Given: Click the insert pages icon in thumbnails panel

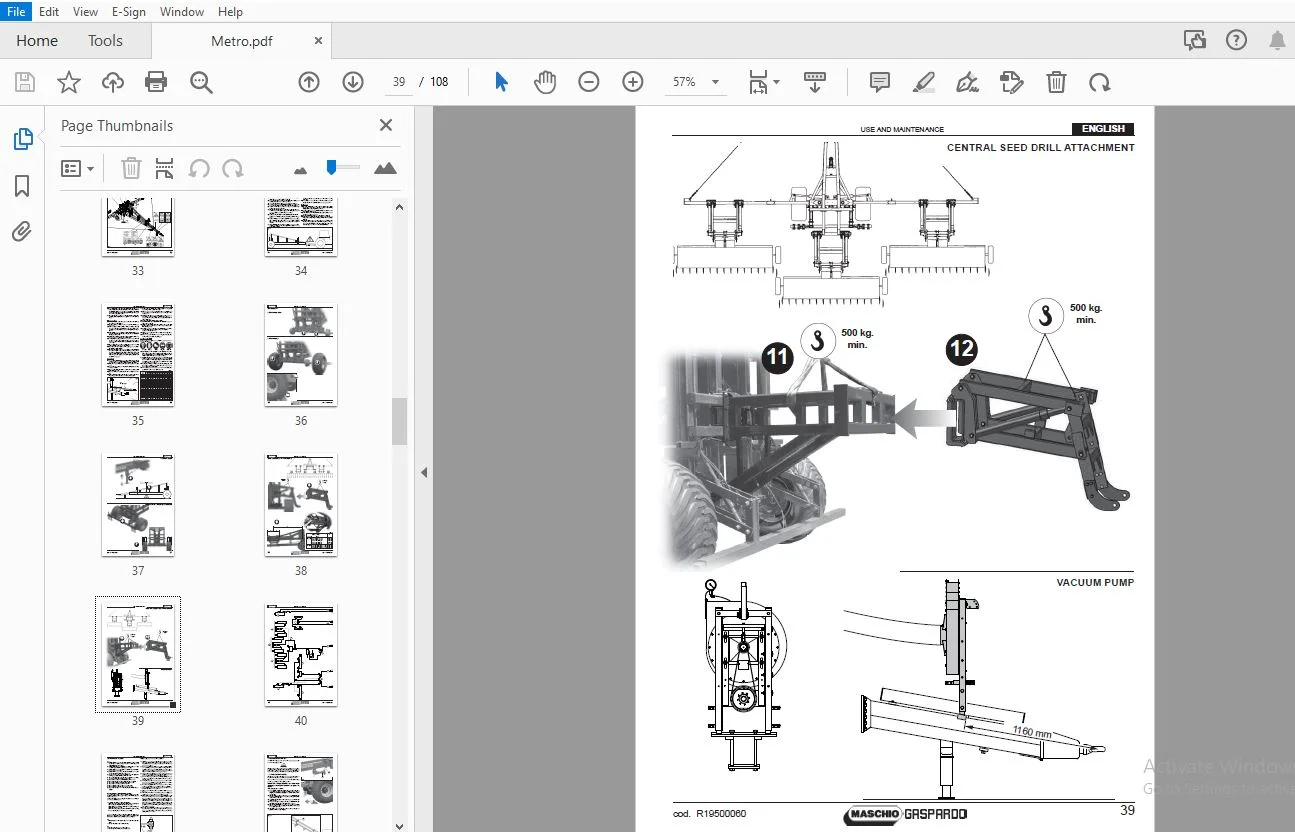Looking at the screenshot, I should [x=164, y=169].
